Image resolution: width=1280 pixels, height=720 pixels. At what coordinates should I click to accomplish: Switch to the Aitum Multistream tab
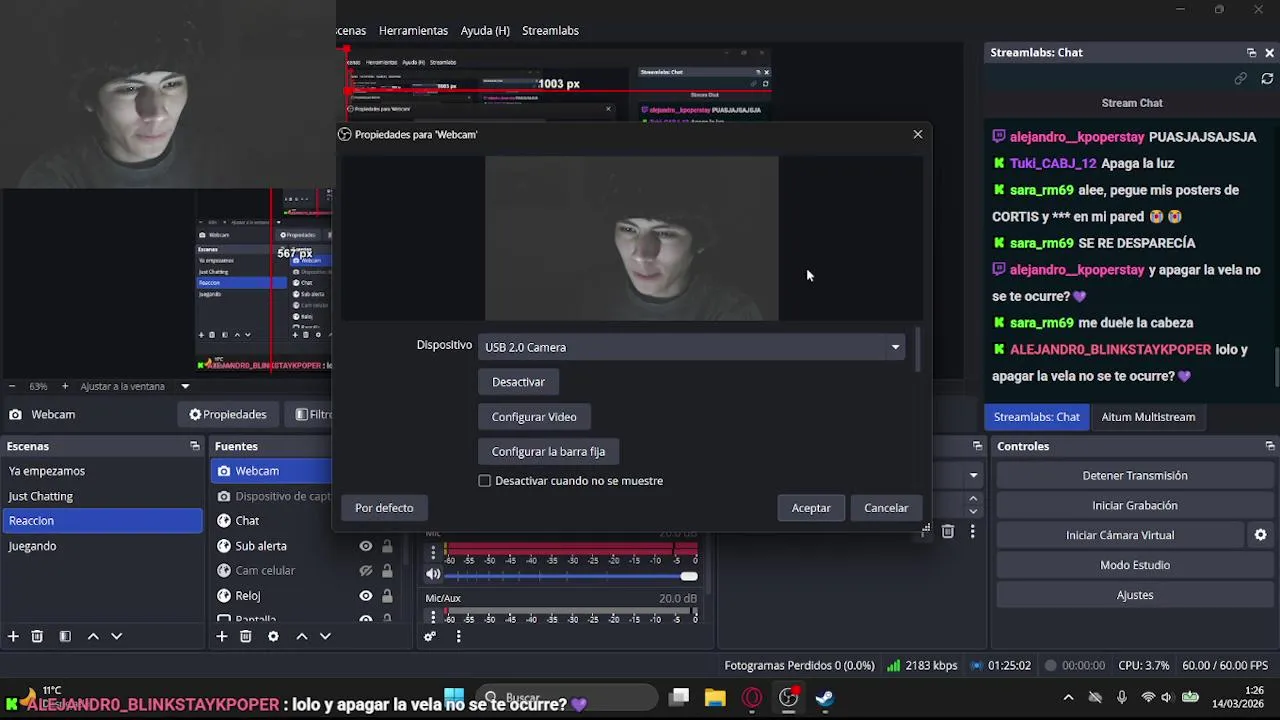1148,417
